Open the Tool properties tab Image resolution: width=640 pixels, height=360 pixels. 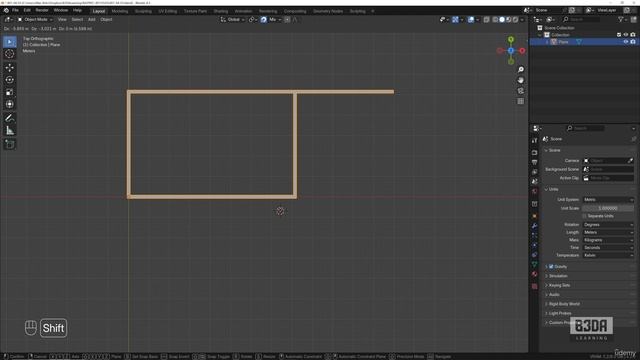tap(535, 140)
